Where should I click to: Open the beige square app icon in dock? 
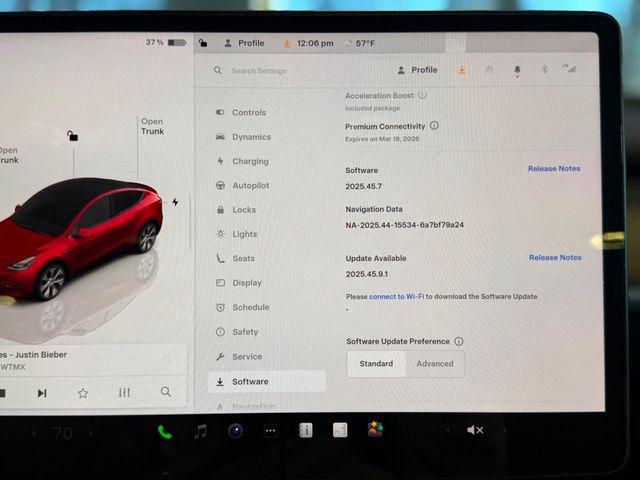(340, 430)
